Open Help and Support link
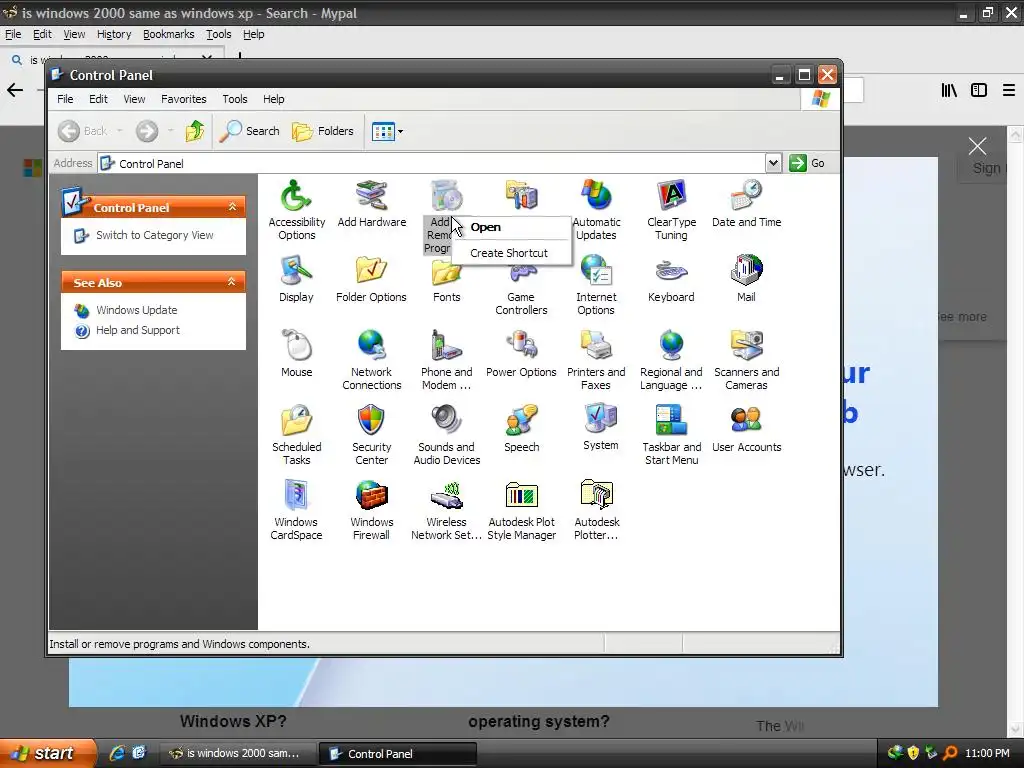 pyautogui.click(x=138, y=330)
